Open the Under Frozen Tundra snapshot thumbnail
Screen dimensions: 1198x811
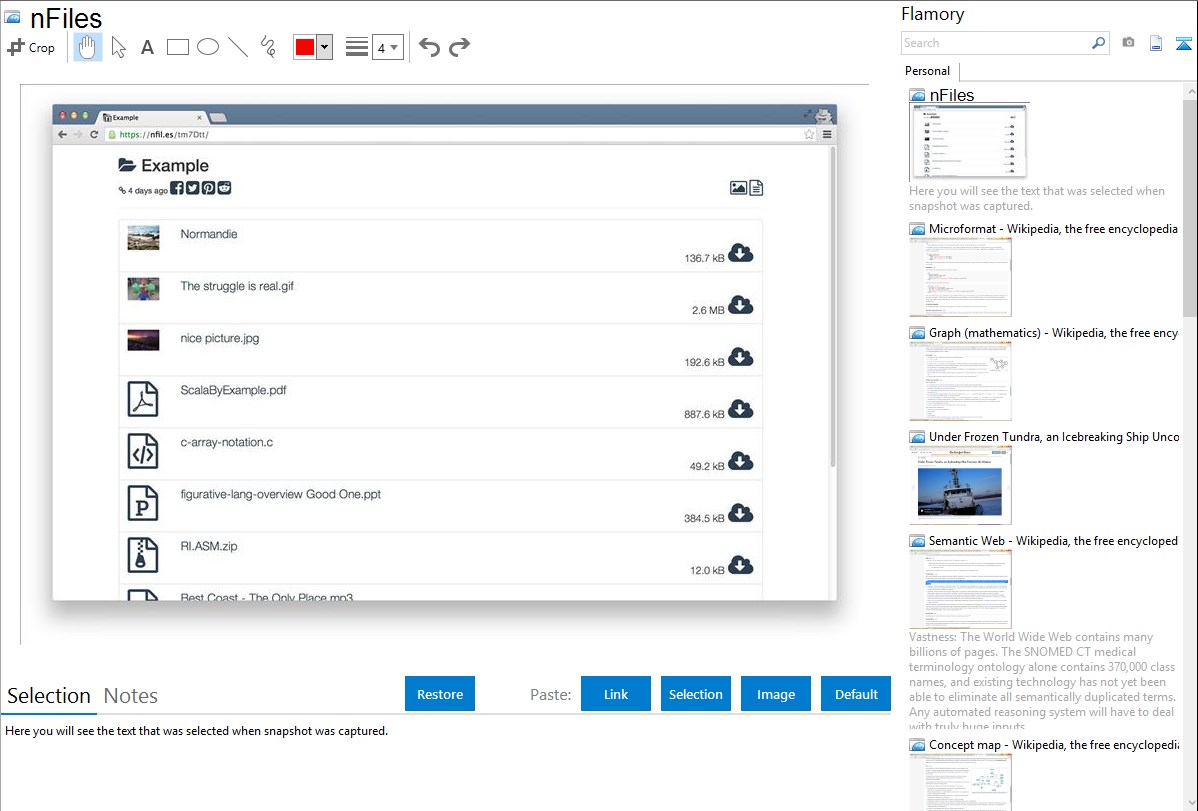pos(960,485)
